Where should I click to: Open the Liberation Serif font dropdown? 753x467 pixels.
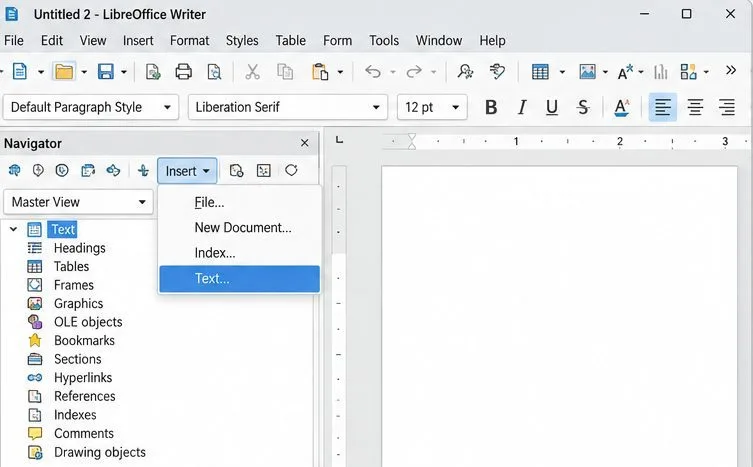(376, 107)
